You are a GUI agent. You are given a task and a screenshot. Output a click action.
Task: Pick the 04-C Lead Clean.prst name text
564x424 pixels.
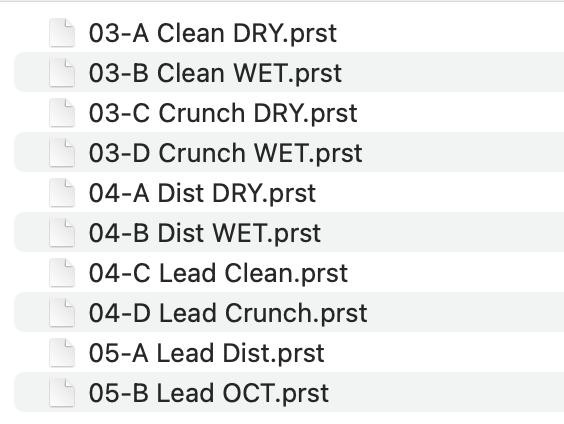tap(218, 274)
